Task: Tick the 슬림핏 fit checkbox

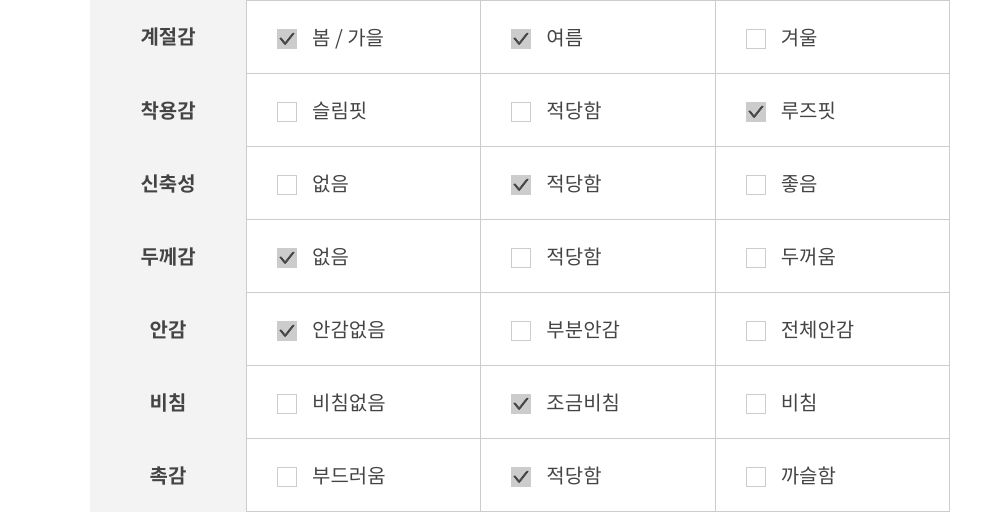Action: pos(287,112)
